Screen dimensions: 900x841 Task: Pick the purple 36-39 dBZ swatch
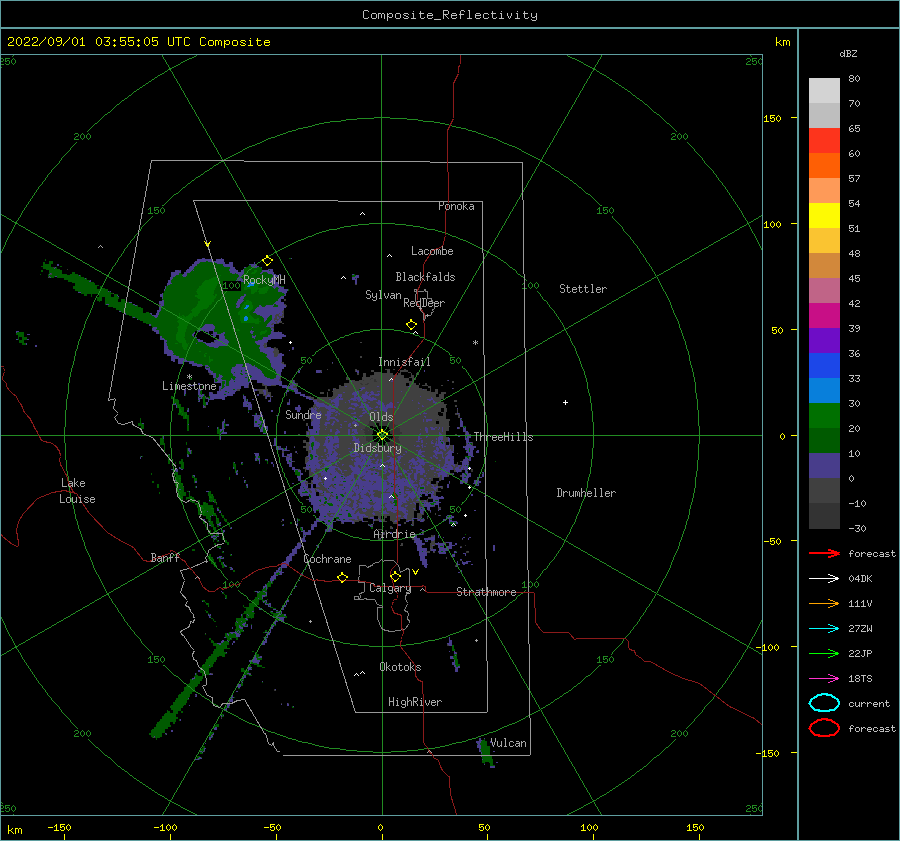[x=824, y=341]
